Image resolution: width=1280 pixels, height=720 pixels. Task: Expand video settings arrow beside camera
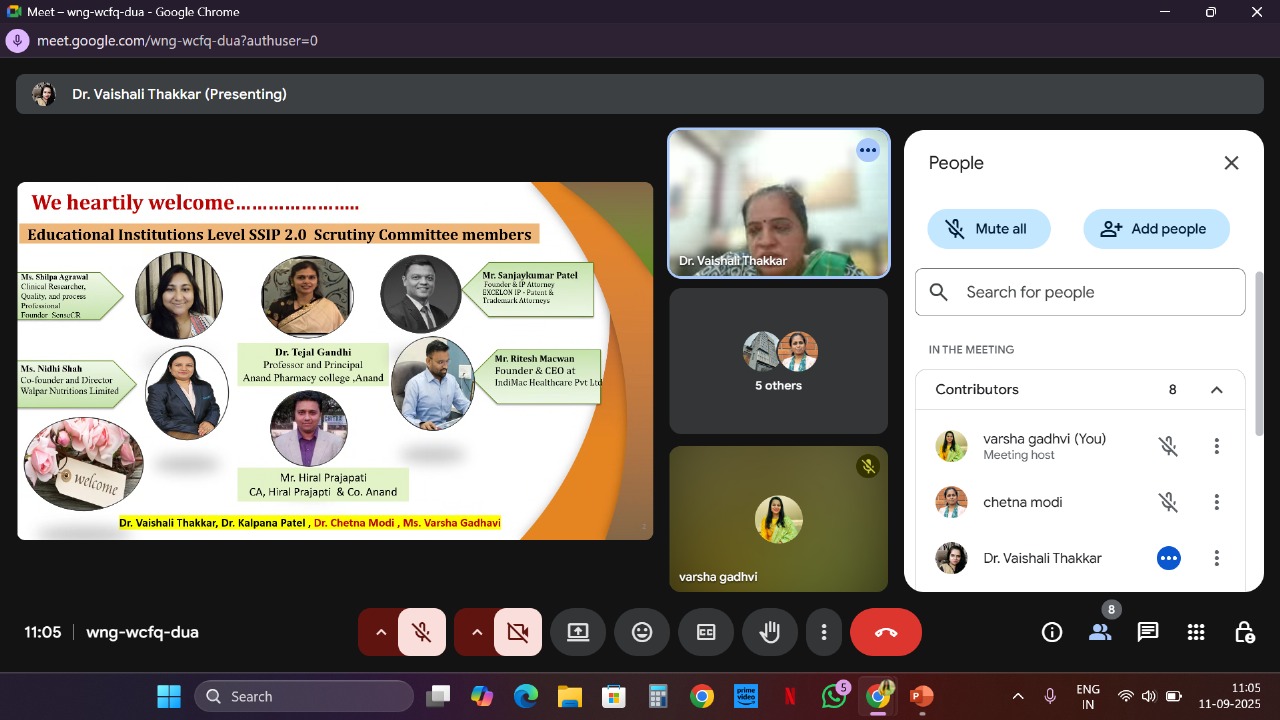pos(476,632)
